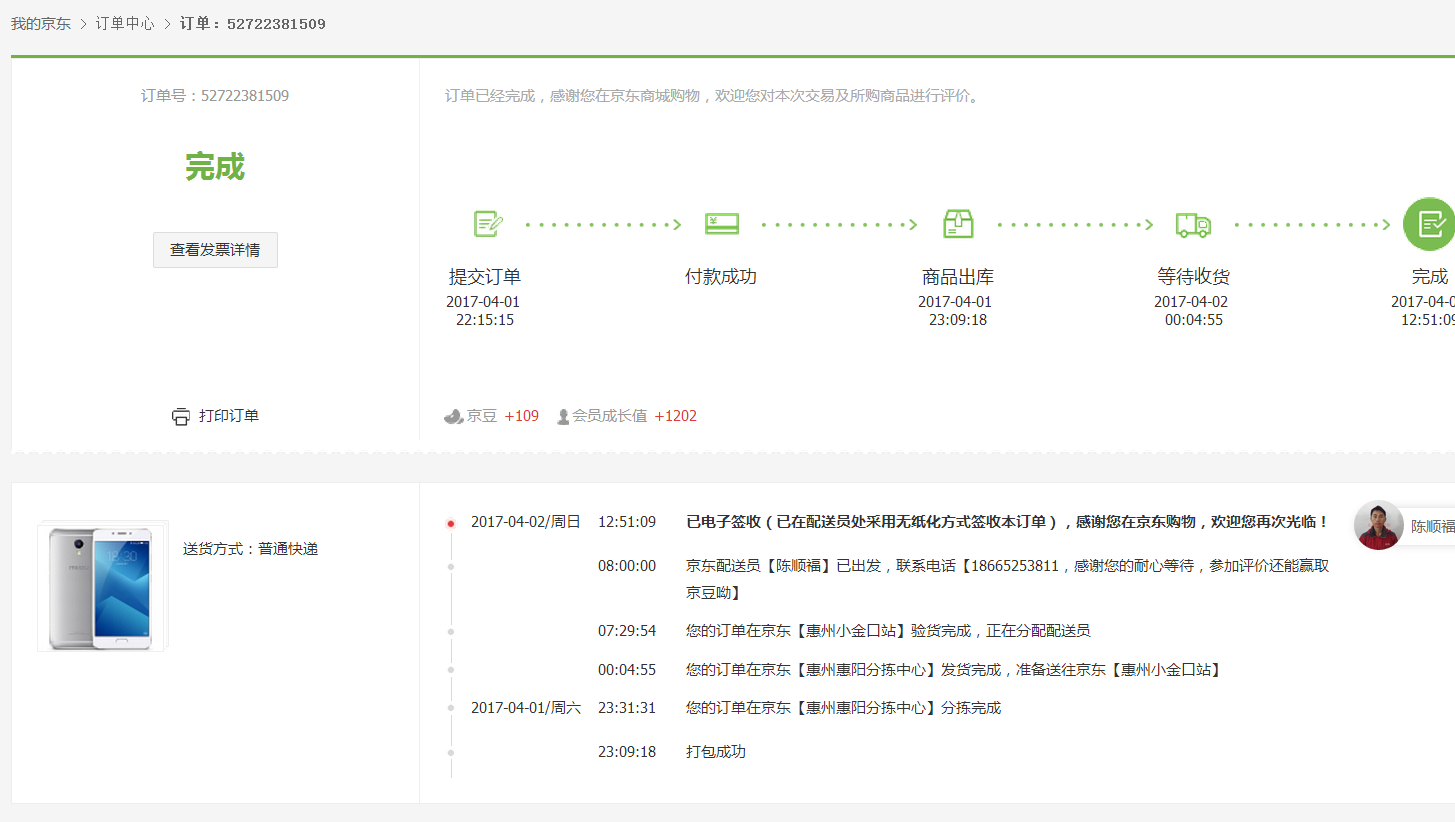Click the 订单已经完成 thank-you message
This screenshot has width=1455, height=822.
(x=714, y=96)
